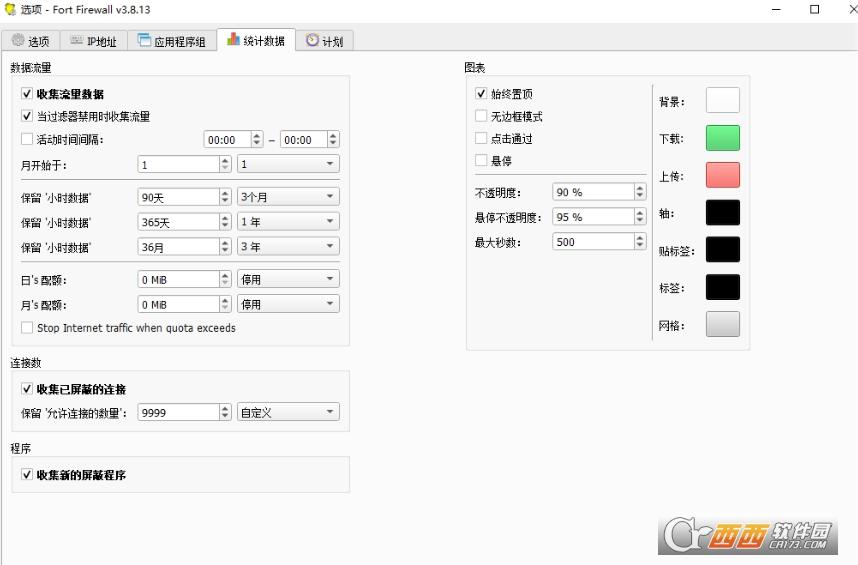The height and width of the screenshot is (565, 858).
Task: Click the clock icon on 计划 tab
Action: 312,40
